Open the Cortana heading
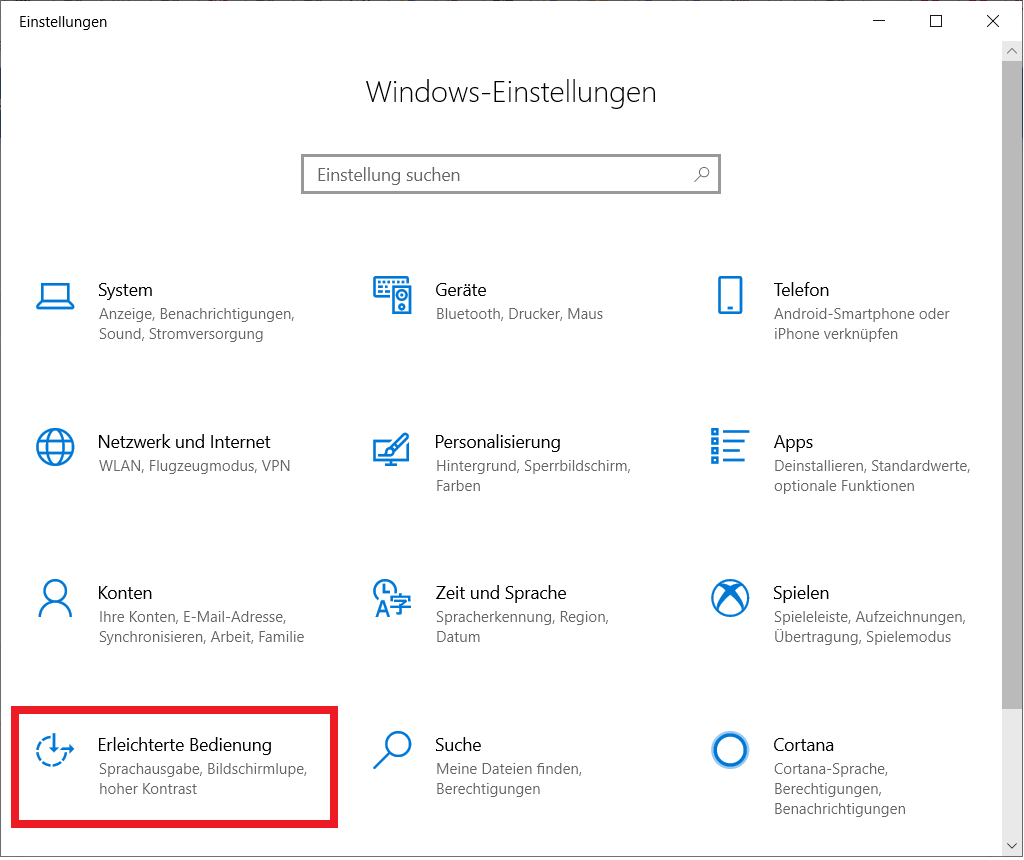The height and width of the screenshot is (860, 1024). click(803, 745)
